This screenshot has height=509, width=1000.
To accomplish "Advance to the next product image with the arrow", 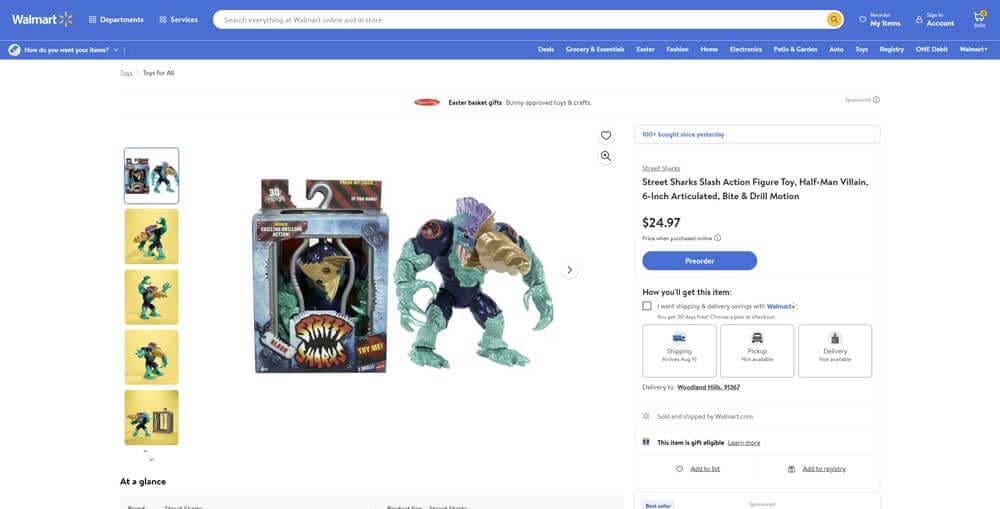I will click(x=570, y=270).
